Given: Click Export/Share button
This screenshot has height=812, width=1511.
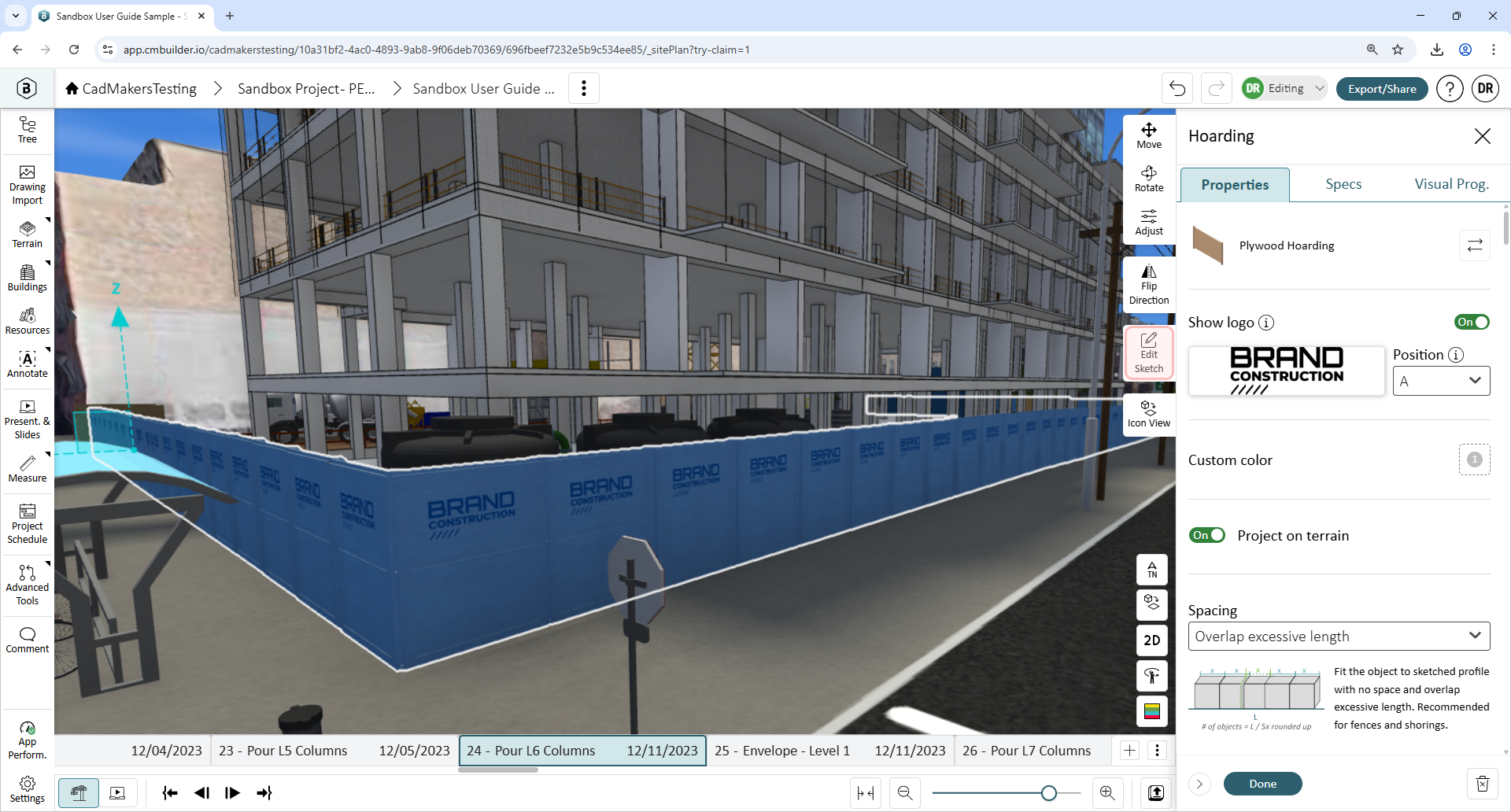Looking at the screenshot, I should click(x=1382, y=88).
